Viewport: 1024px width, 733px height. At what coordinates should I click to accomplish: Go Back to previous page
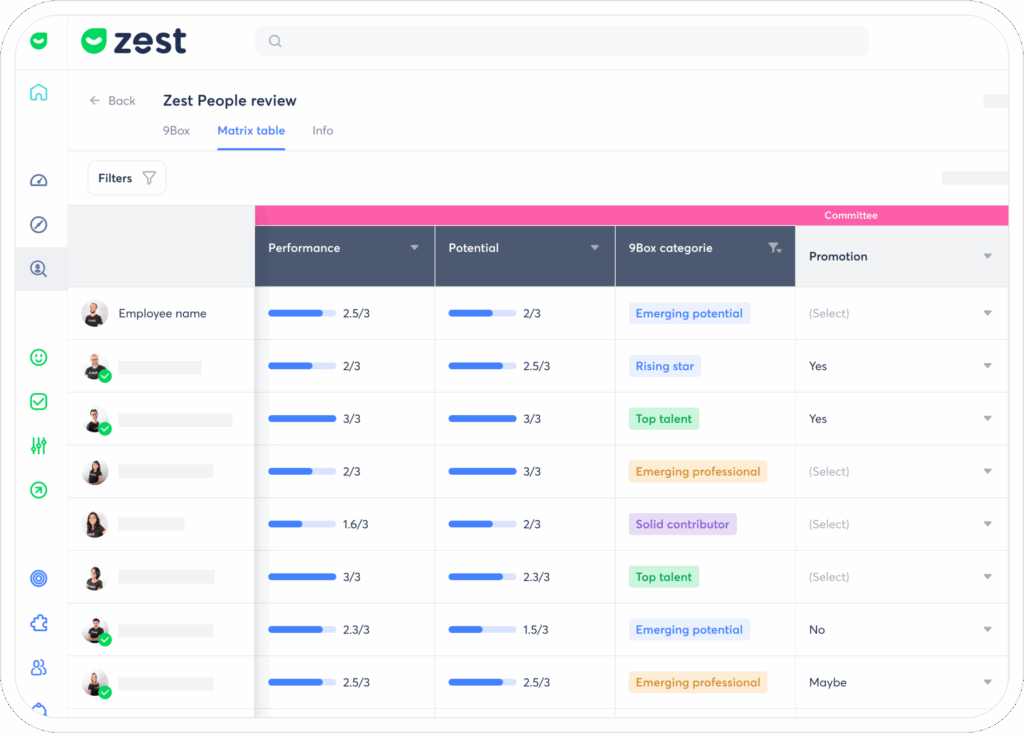[112, 101]
